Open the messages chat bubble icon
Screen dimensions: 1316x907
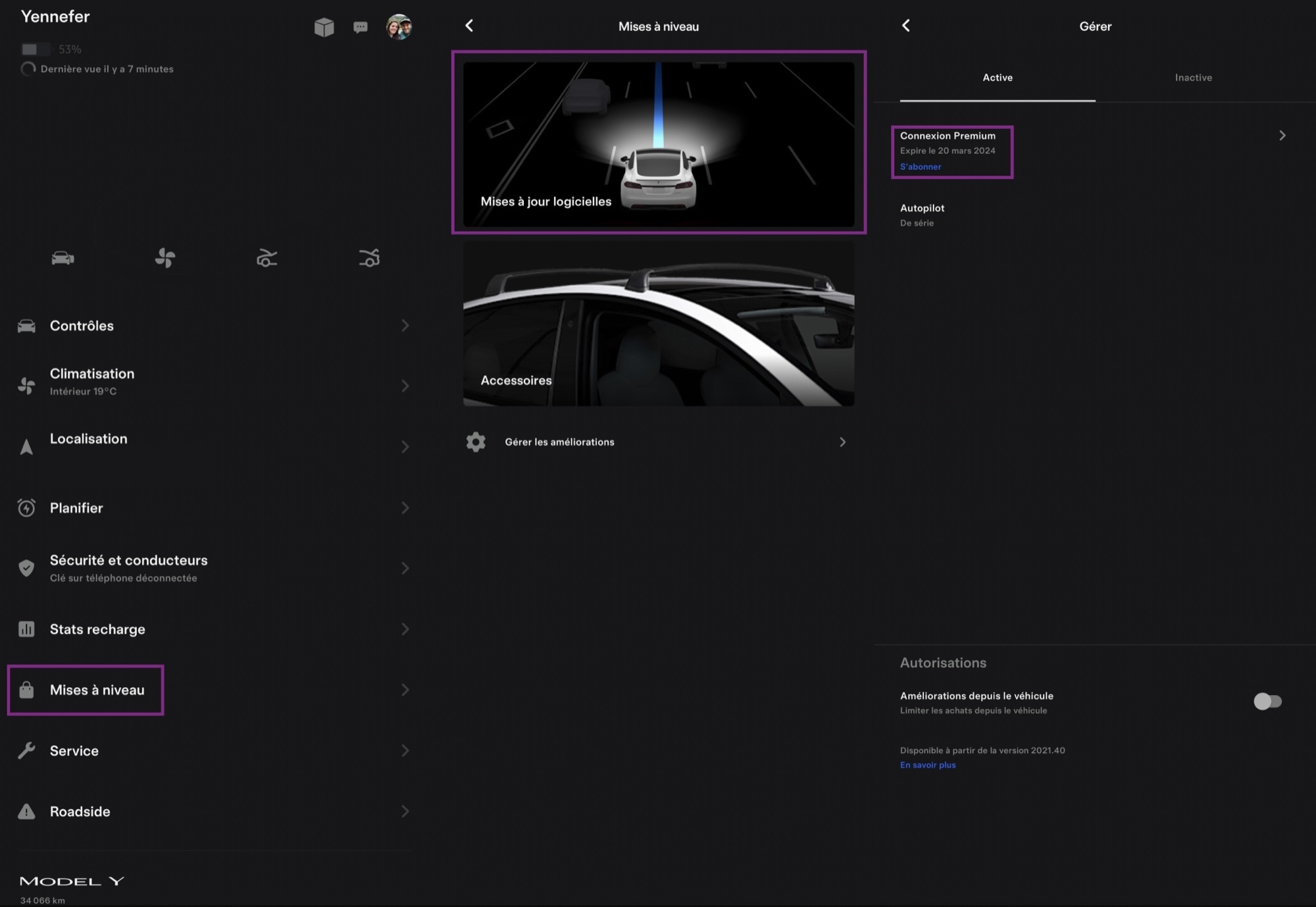point(360,27)
